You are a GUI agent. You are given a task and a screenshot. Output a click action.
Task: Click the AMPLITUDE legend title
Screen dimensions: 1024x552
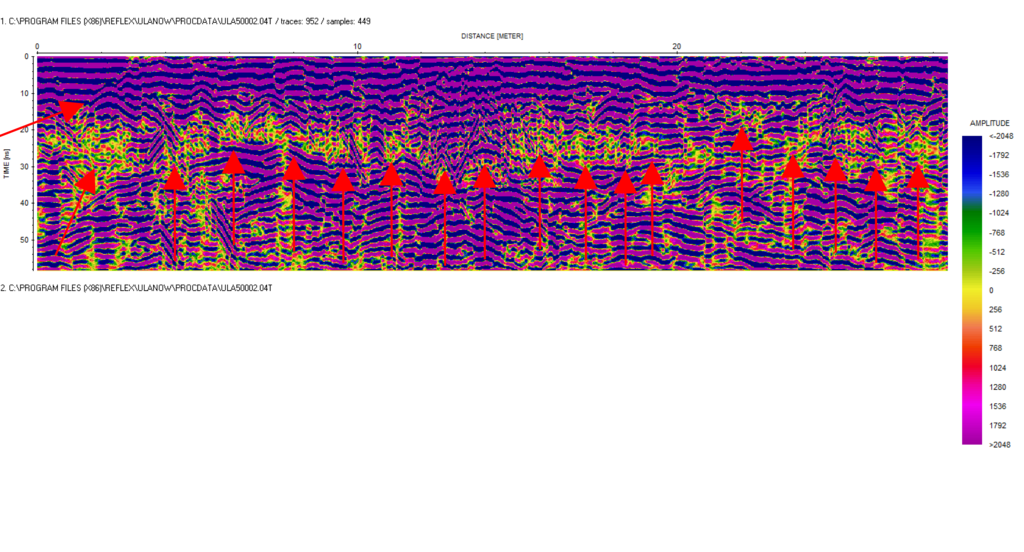tap(988, 123)
